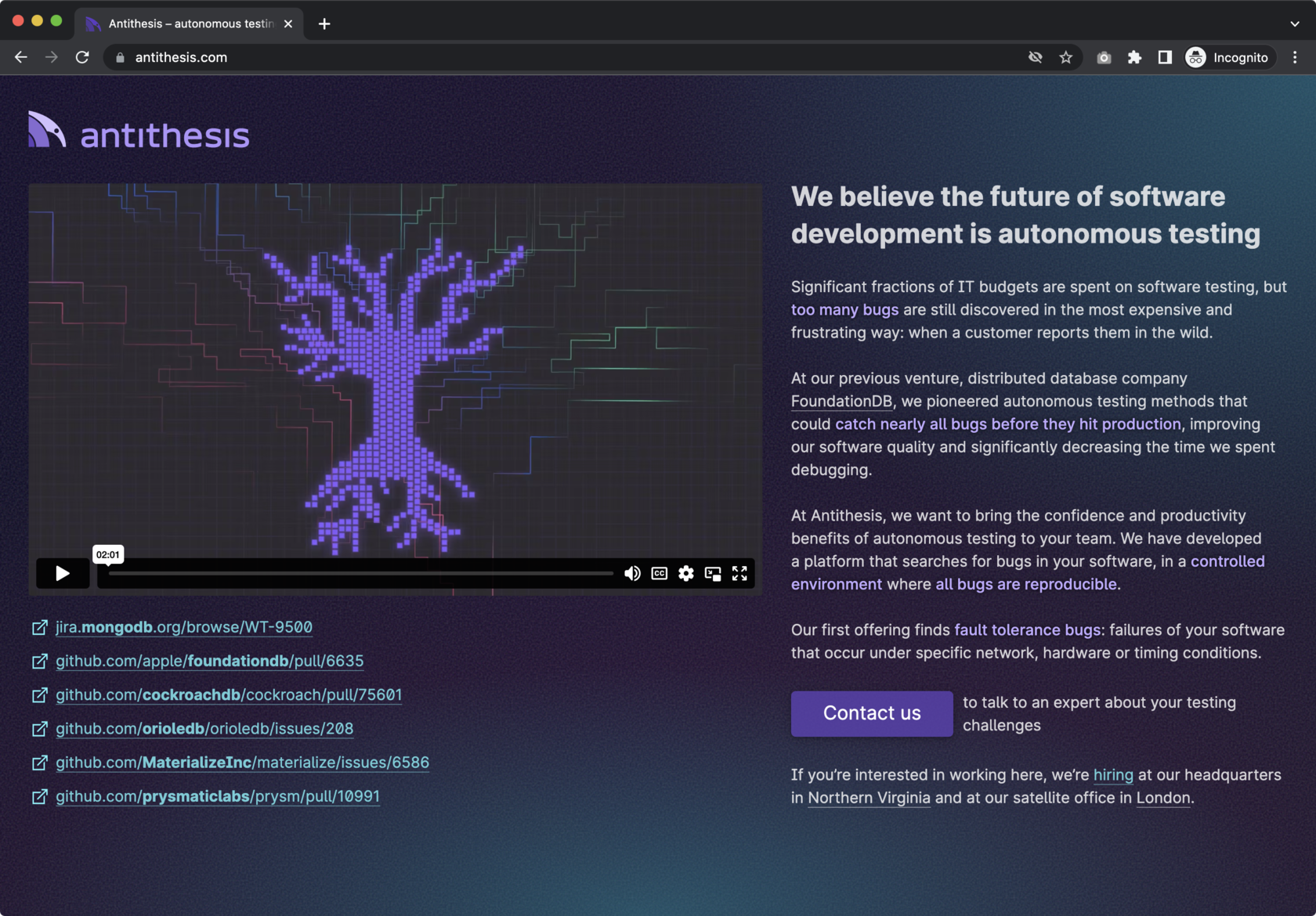The image size is (1316, 916).
Task: Click the eye-slash icon in the address bar
Action: coord(1036,57)
